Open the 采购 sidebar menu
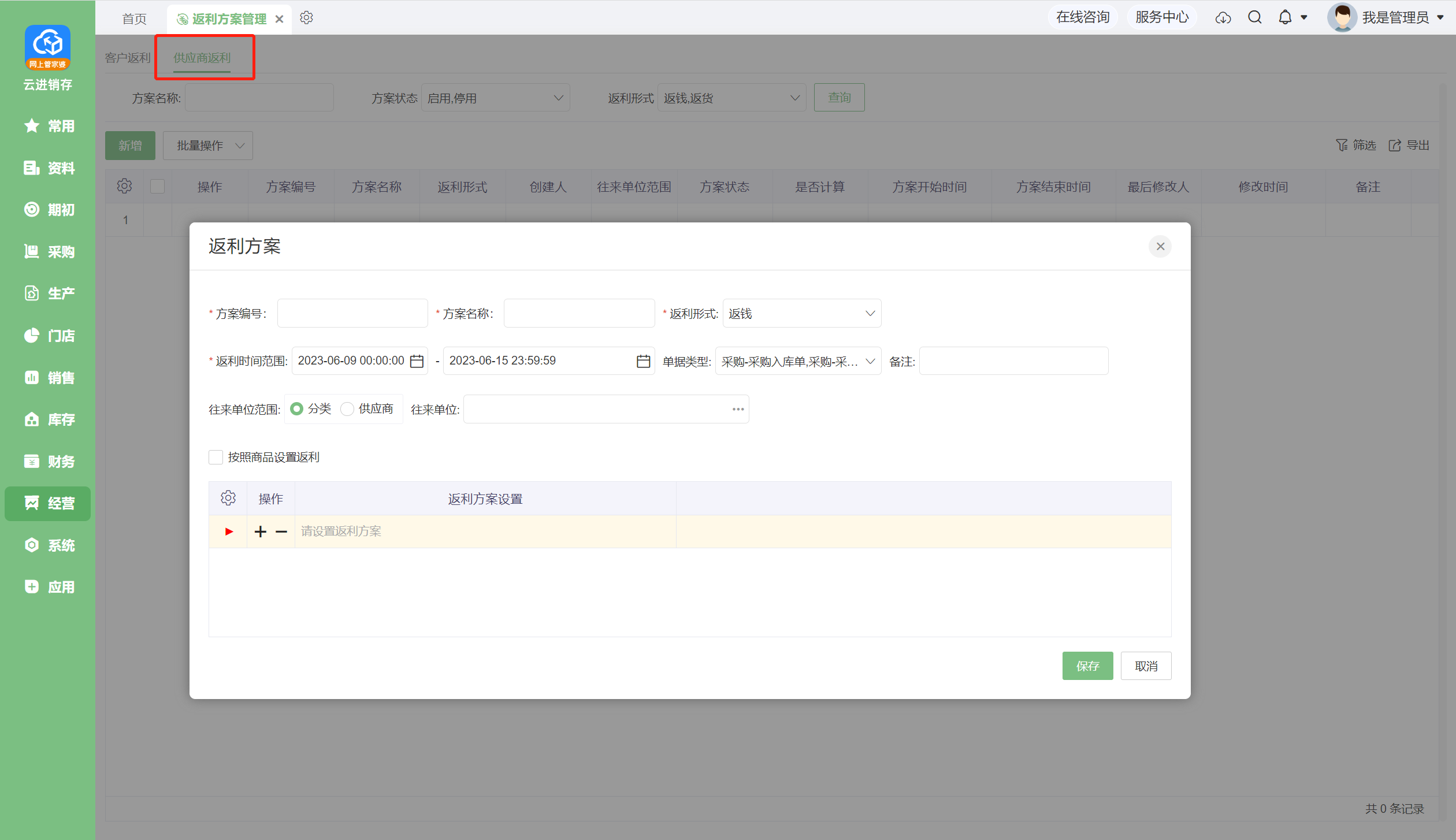The width and height of the screenshot is (1456, 840). [x=48, y=252]
